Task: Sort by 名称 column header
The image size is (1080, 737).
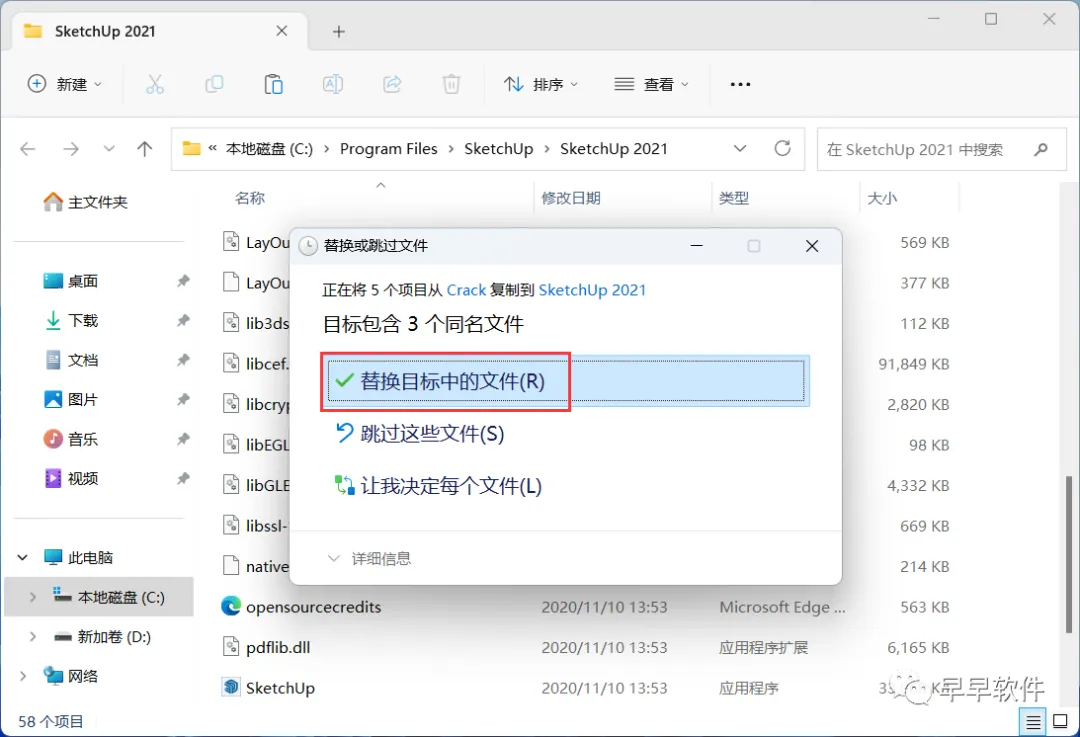Action: (250, 198)
